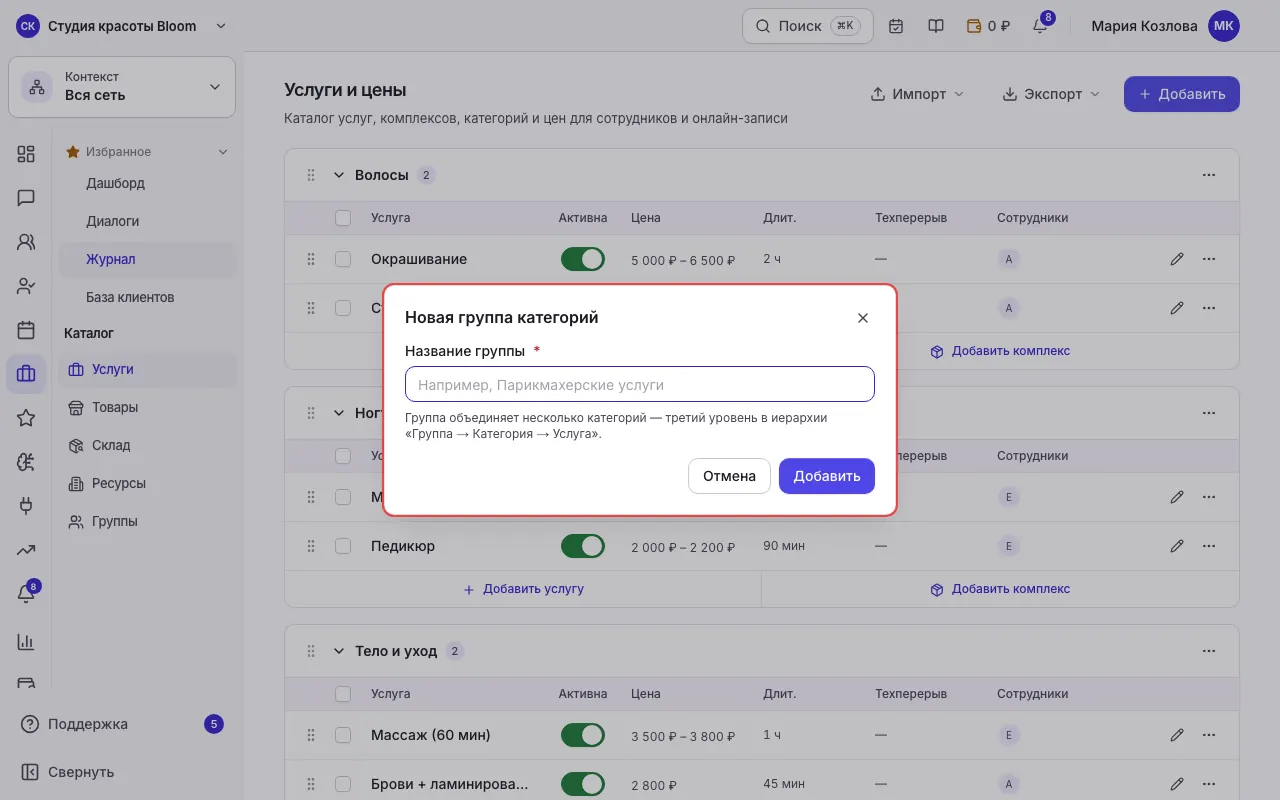Click the star rail icon

(26, 418)
